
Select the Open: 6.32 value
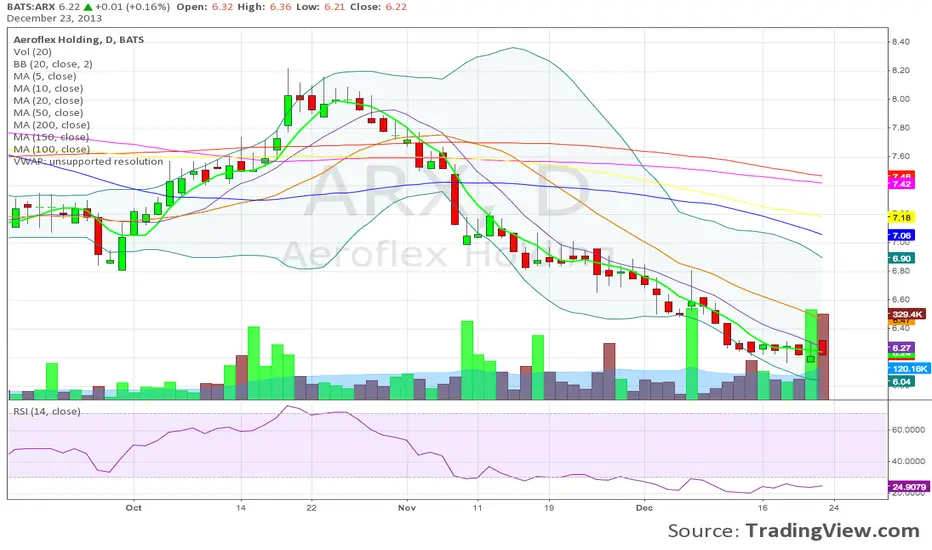[x=204, y=7]
